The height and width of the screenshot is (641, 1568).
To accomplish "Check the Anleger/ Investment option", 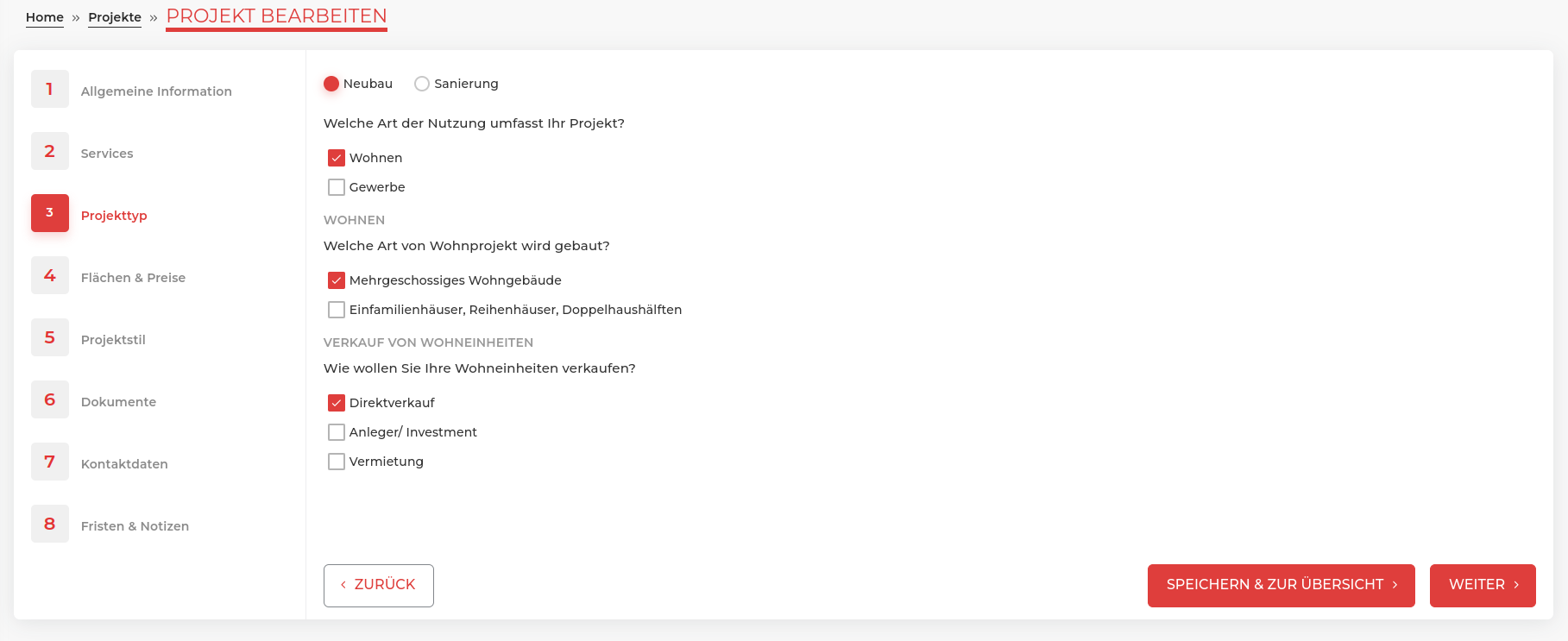I will pos(337,432).
